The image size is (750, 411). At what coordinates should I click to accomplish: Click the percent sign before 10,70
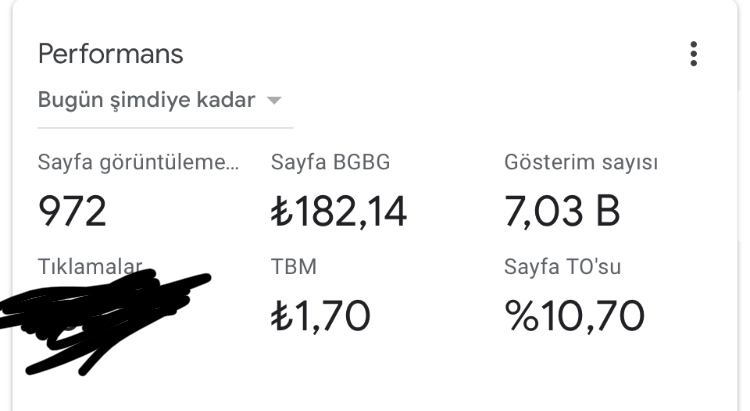pos(522,315)
